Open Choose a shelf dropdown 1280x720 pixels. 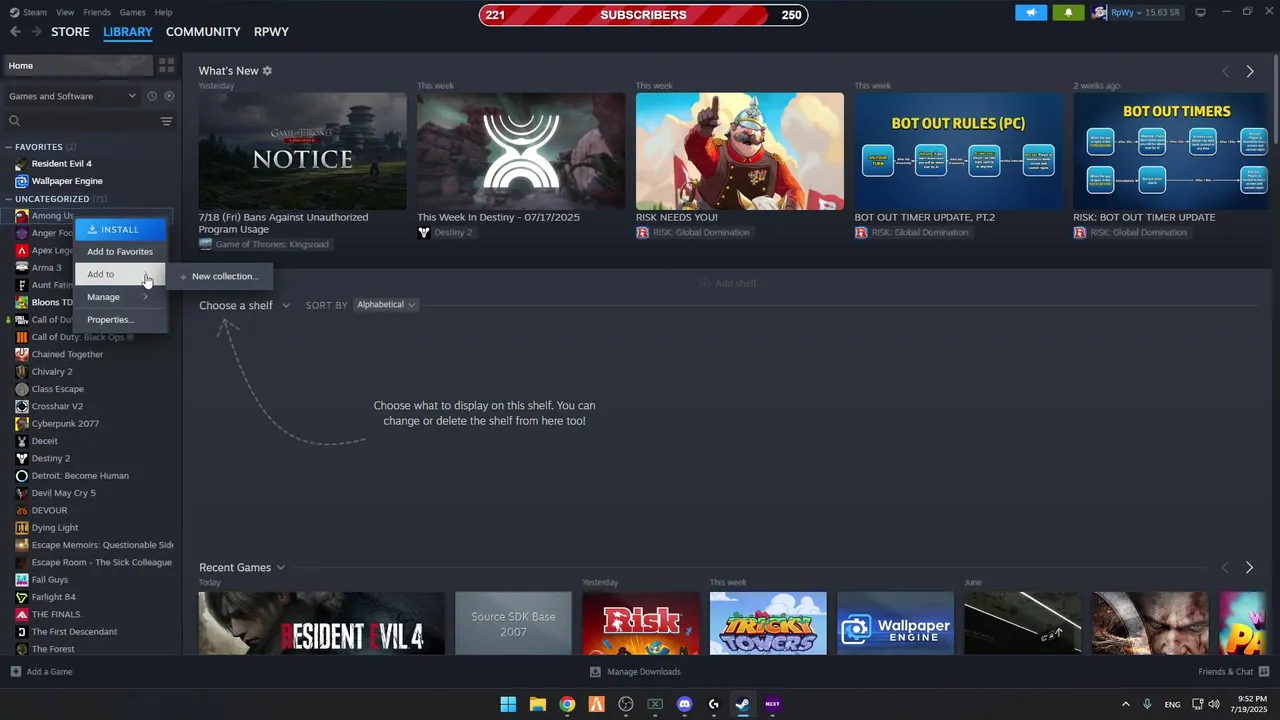pyautogui.click(x=244, y=305)
